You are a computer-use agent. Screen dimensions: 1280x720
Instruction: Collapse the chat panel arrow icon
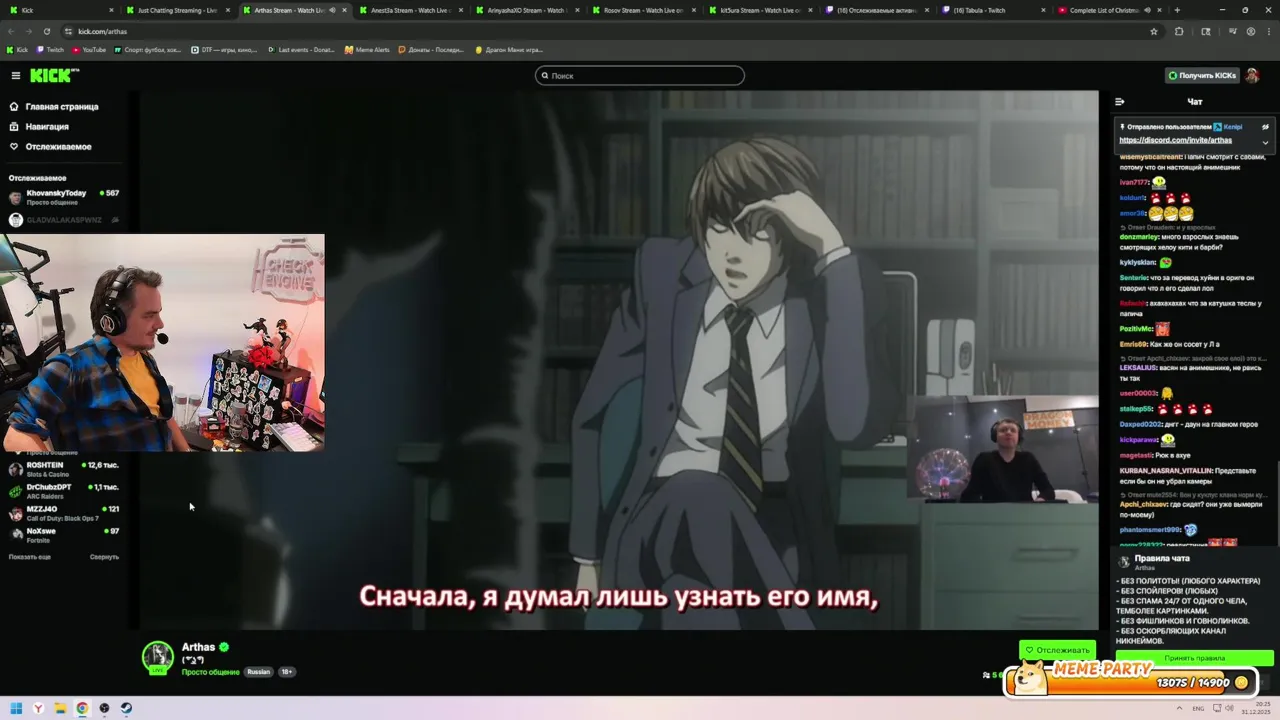[x=1119, y=102]
